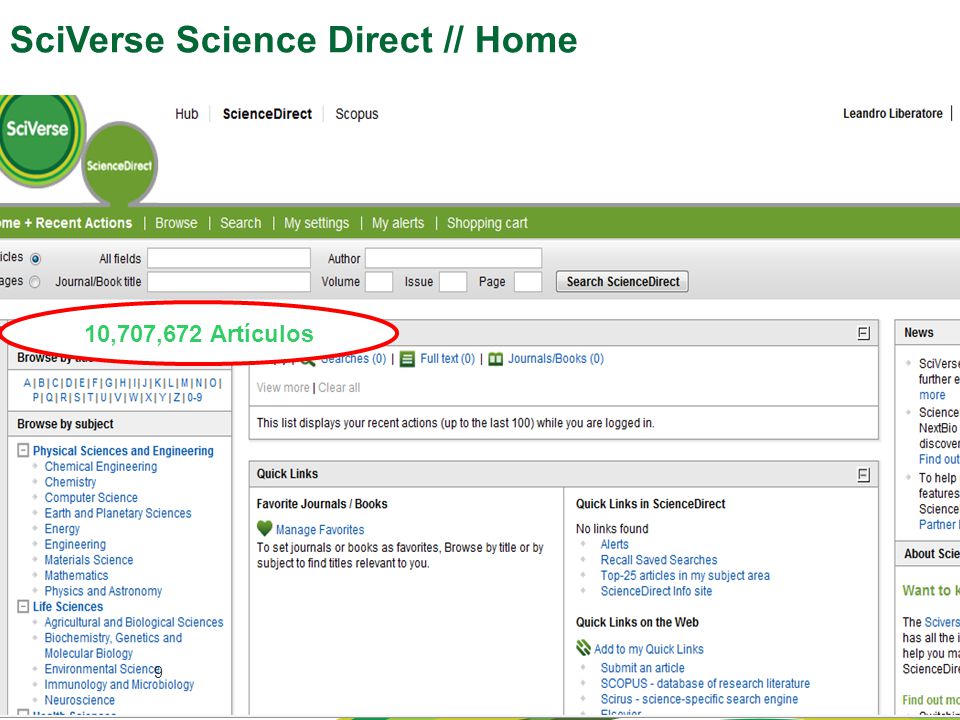Click the Full text page icon
Viewport: 960px width, 720px height.
(x=407, y=359)
